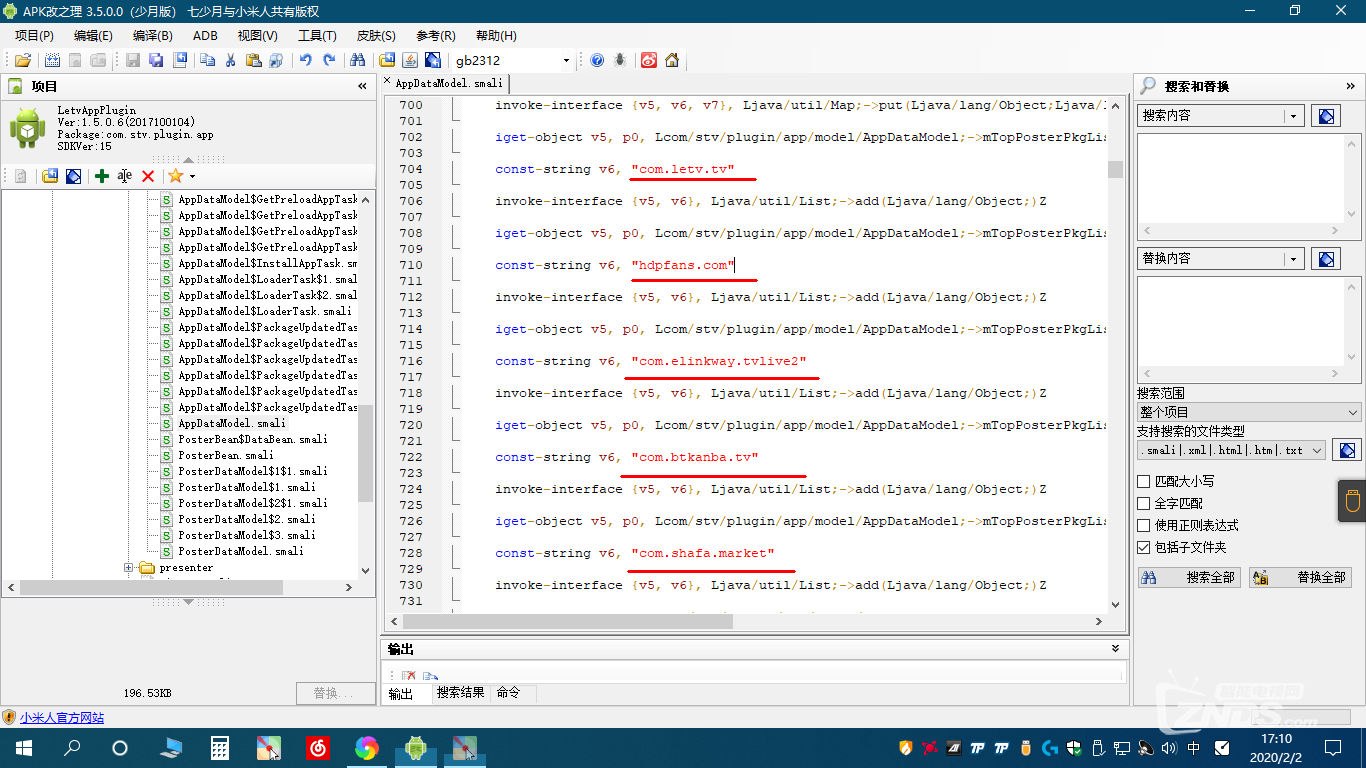This screenshot has width=1366, height=768.
Task: Click the star favorites icon in project panel
Action: (176, 176)
